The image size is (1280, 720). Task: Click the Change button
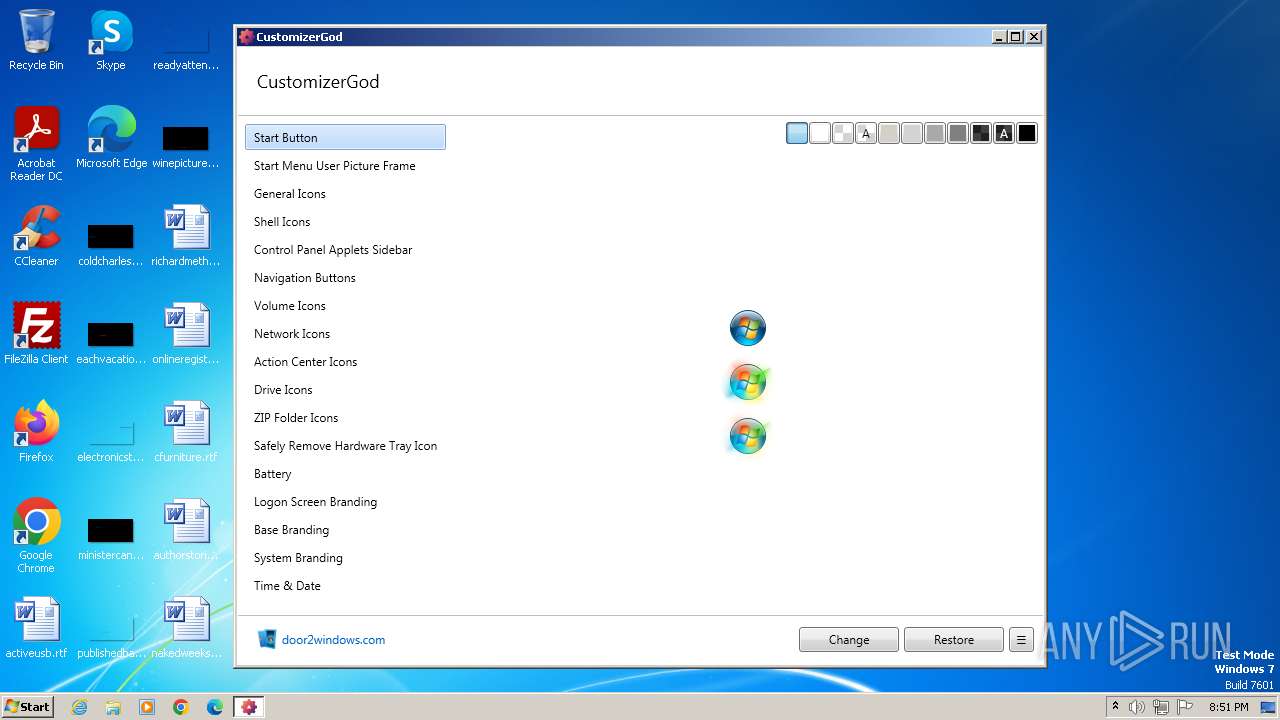point(849,640)
